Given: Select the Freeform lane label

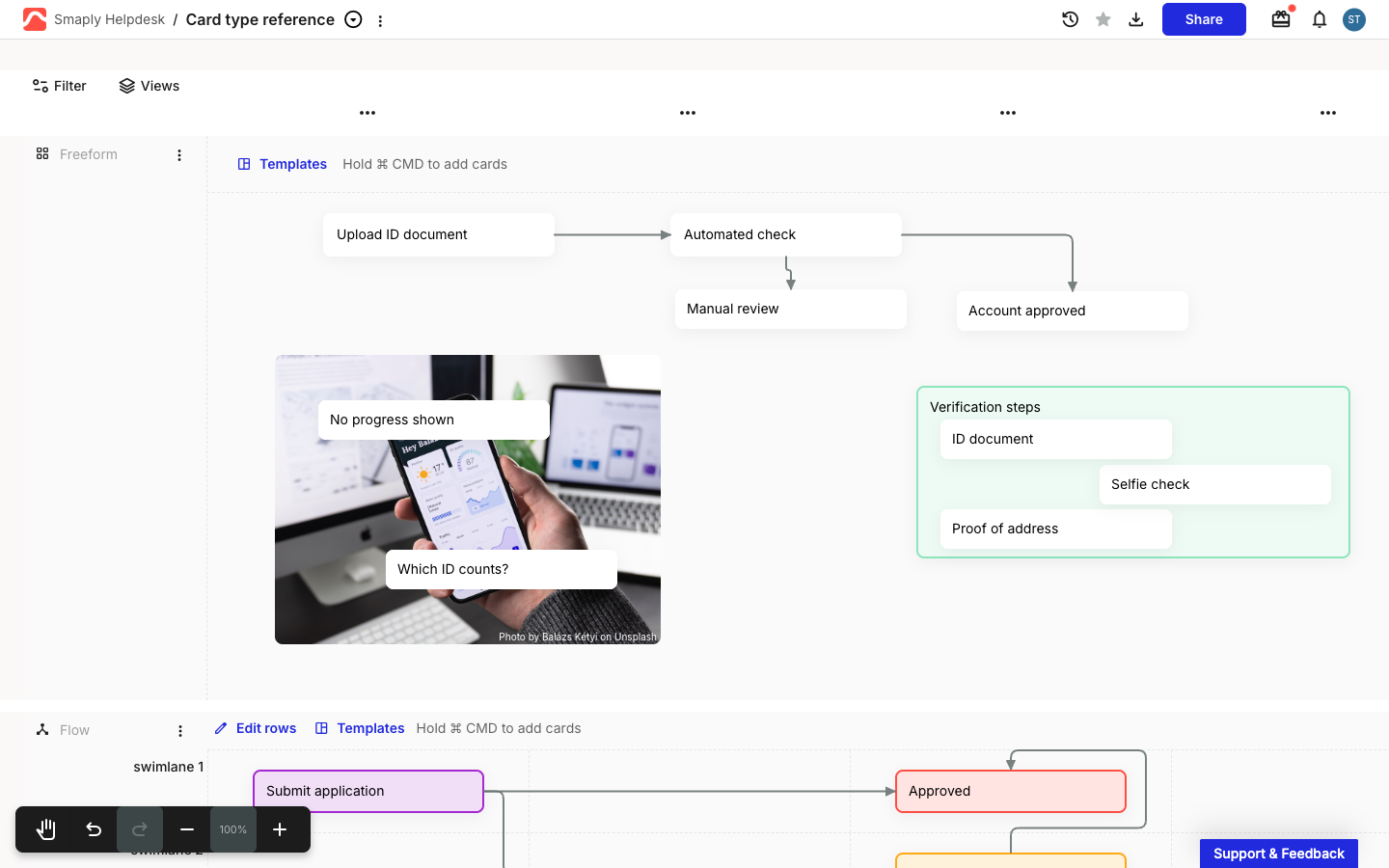Looking at the screenshot, I should (89, 154).
